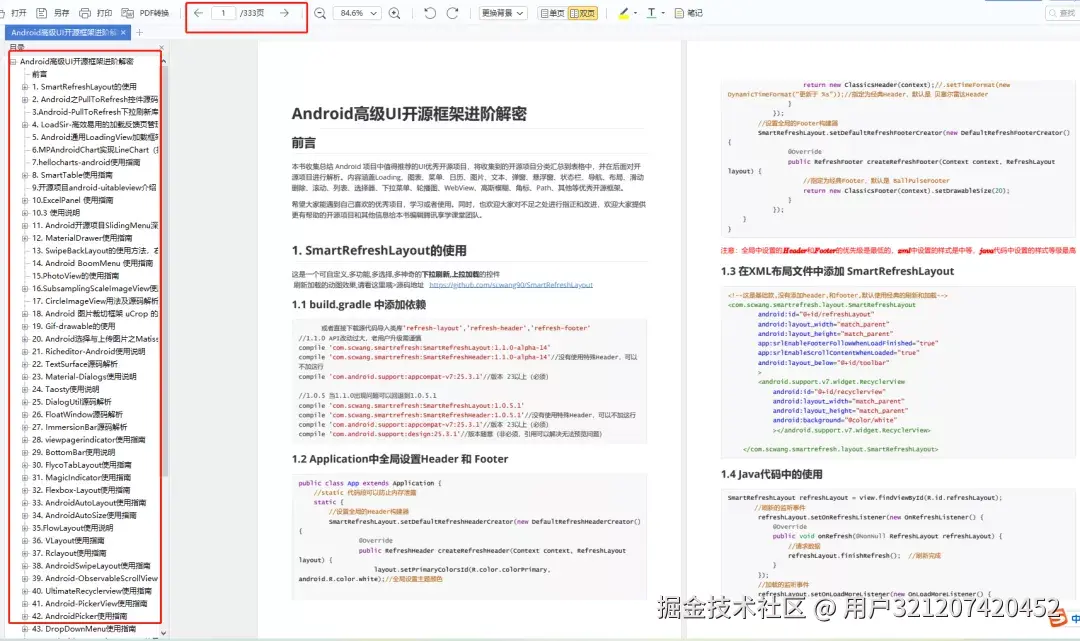1080x641 pixels.
Task: Rotate the page clockwise
Action: tap(453, 13)
